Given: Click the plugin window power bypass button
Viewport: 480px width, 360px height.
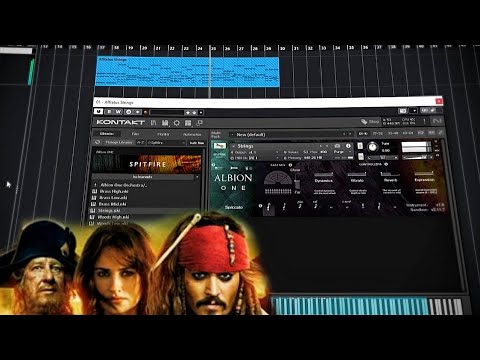Looking at the screenshot, I should [99, 111].
